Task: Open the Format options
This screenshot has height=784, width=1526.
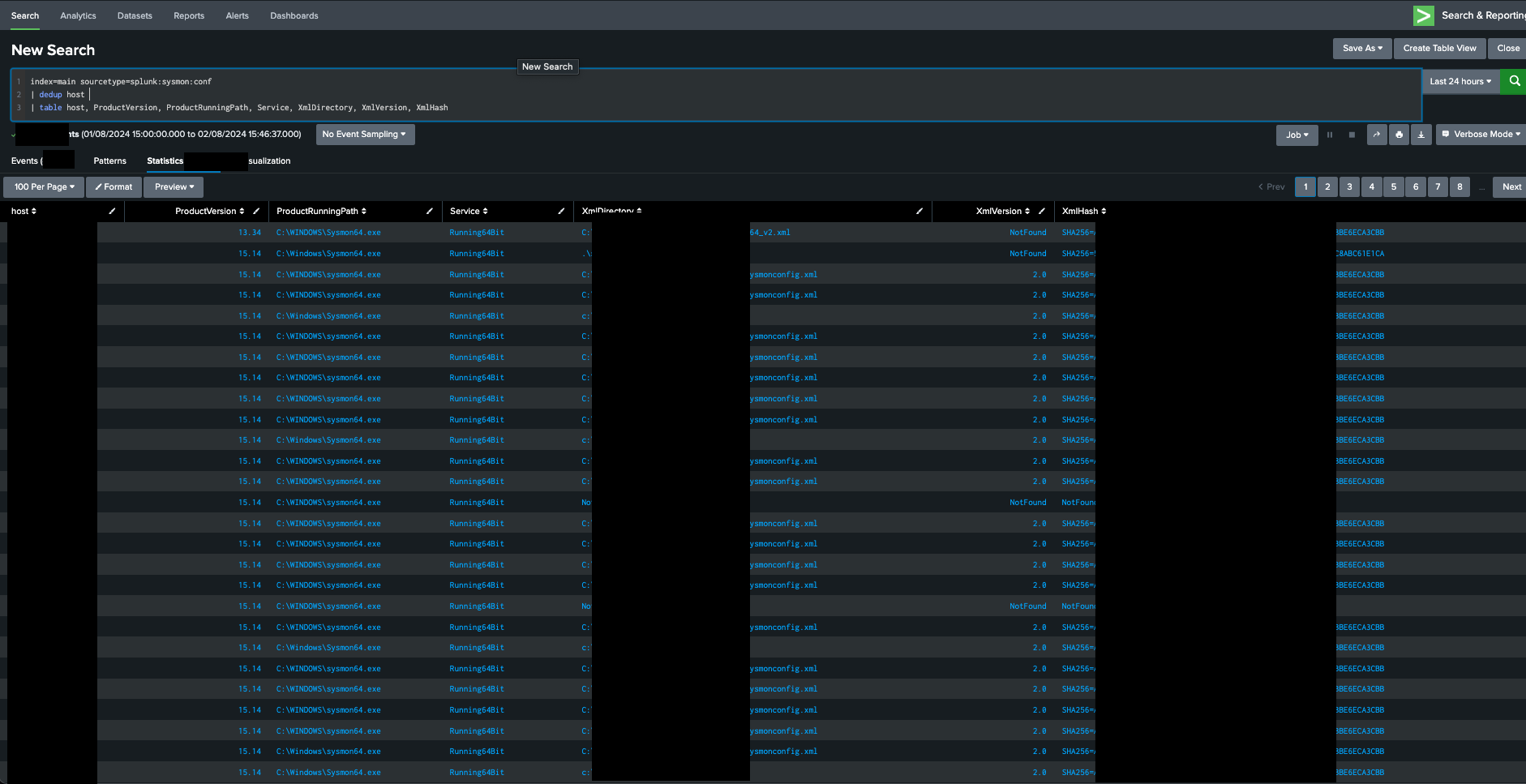Action: pyautogui.click(x=114, y=186)
